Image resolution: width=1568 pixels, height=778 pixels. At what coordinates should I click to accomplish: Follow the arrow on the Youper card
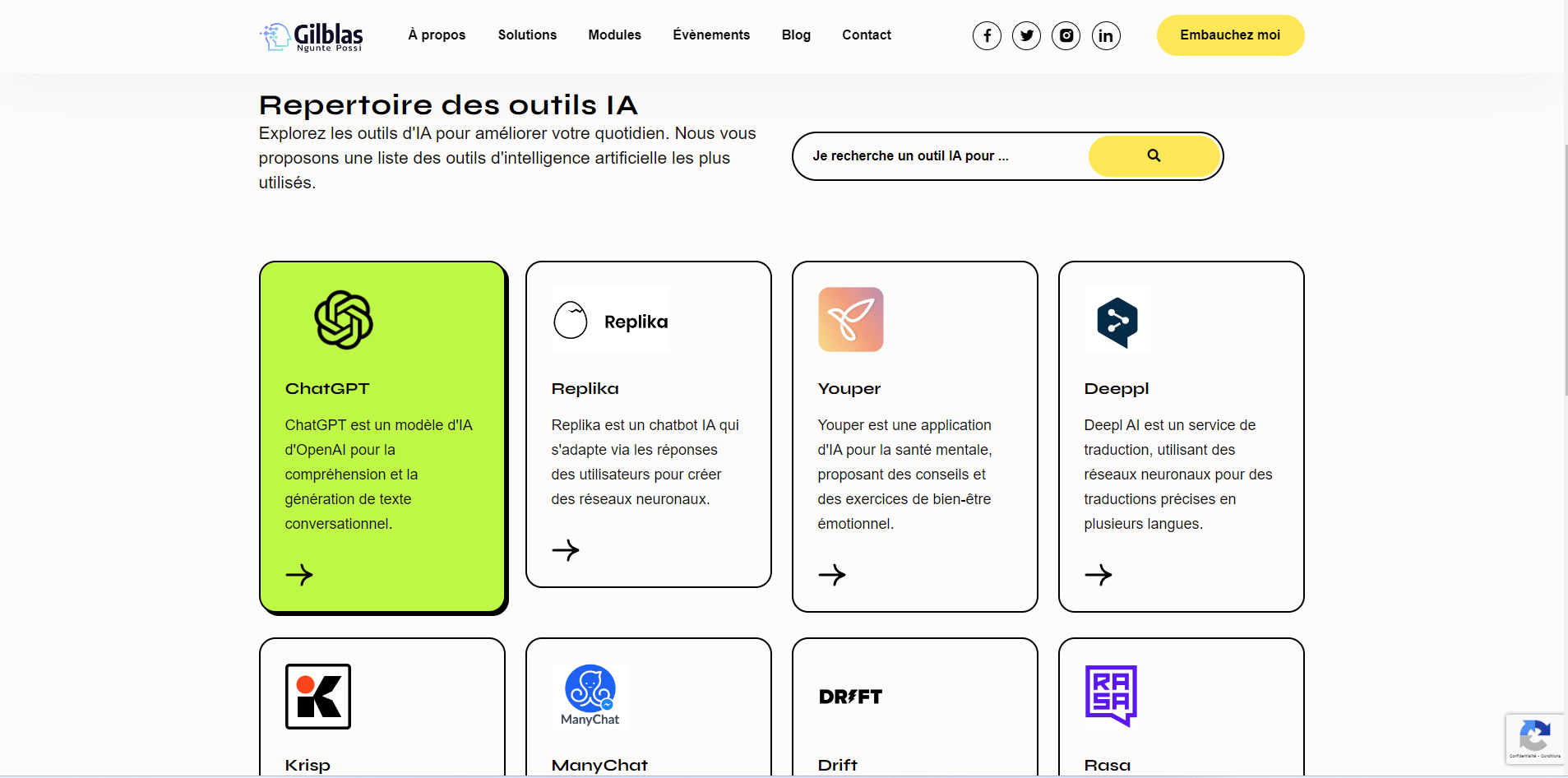click(832, 574)
